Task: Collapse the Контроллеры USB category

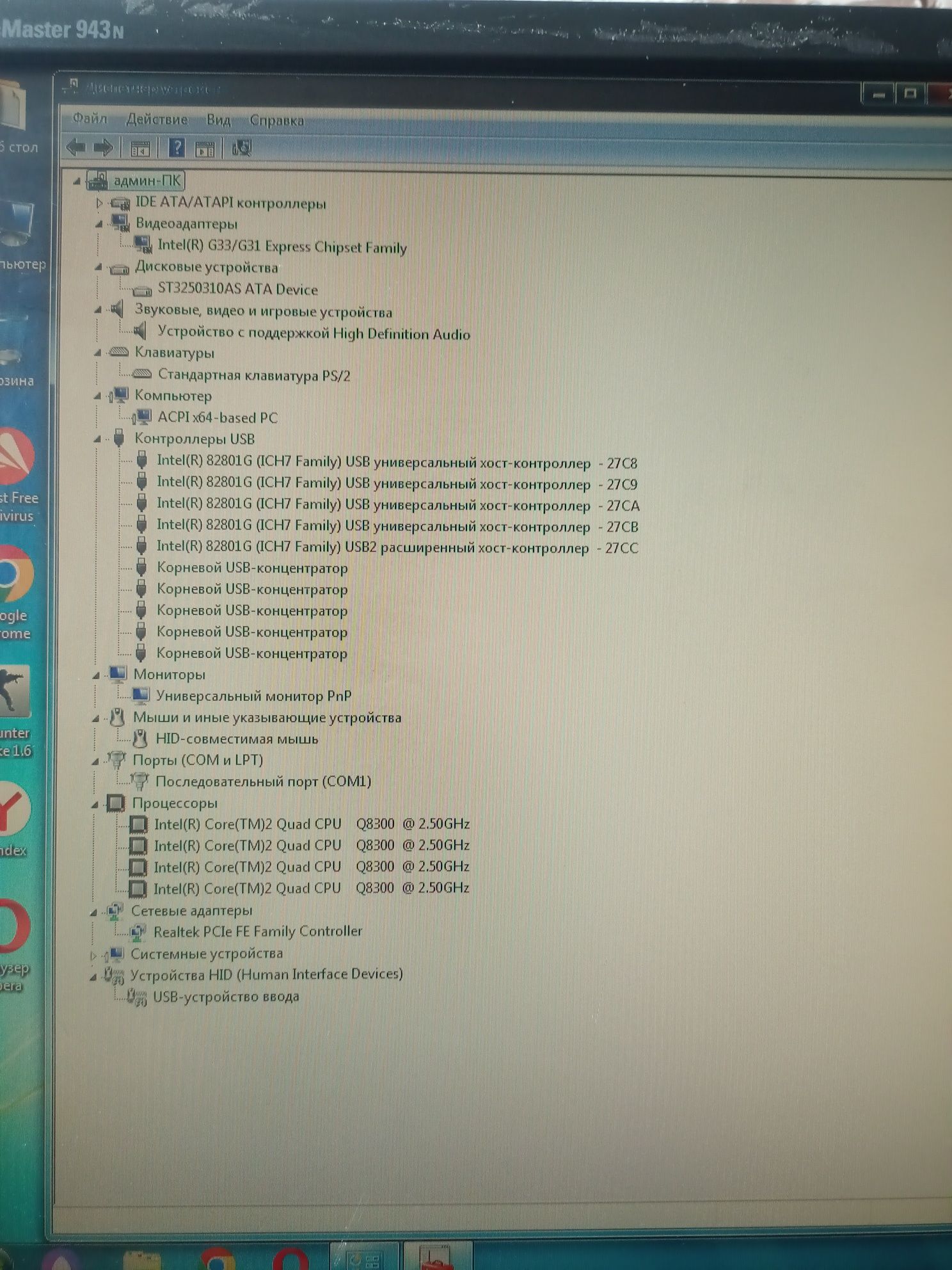Action: point(97,439)
